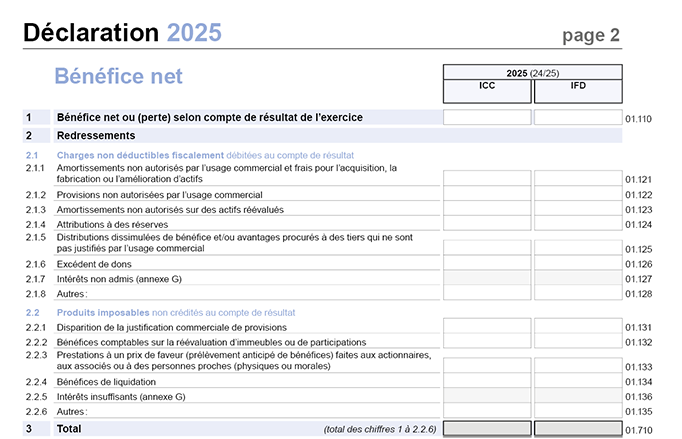Select IFD field for Autres row 2.2.6

(x=578, y=411)
